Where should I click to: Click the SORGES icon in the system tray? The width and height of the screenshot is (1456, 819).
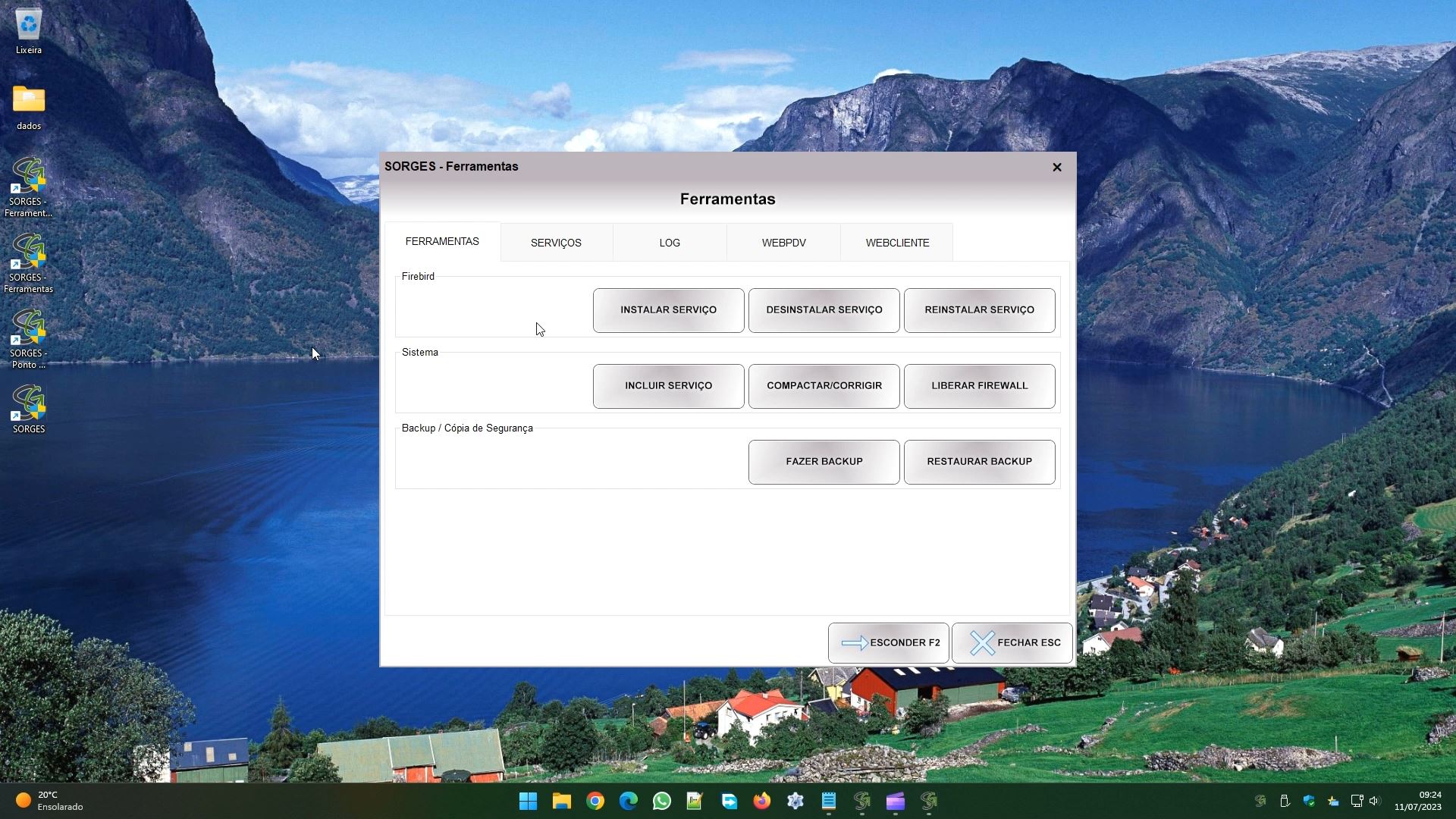(1260, 801)
